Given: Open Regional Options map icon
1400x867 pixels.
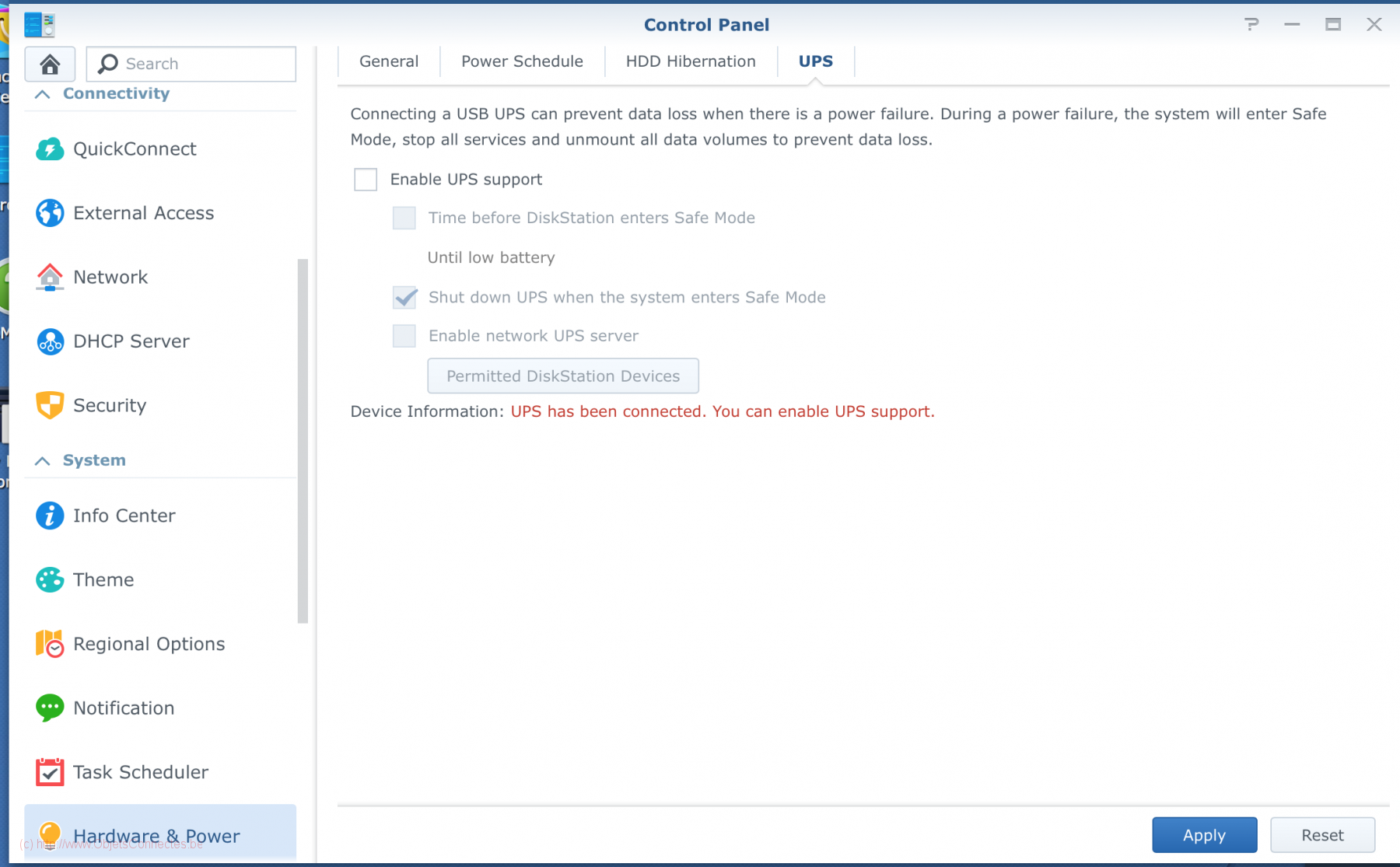Looking at the screenshot, I should coord(50,644).
